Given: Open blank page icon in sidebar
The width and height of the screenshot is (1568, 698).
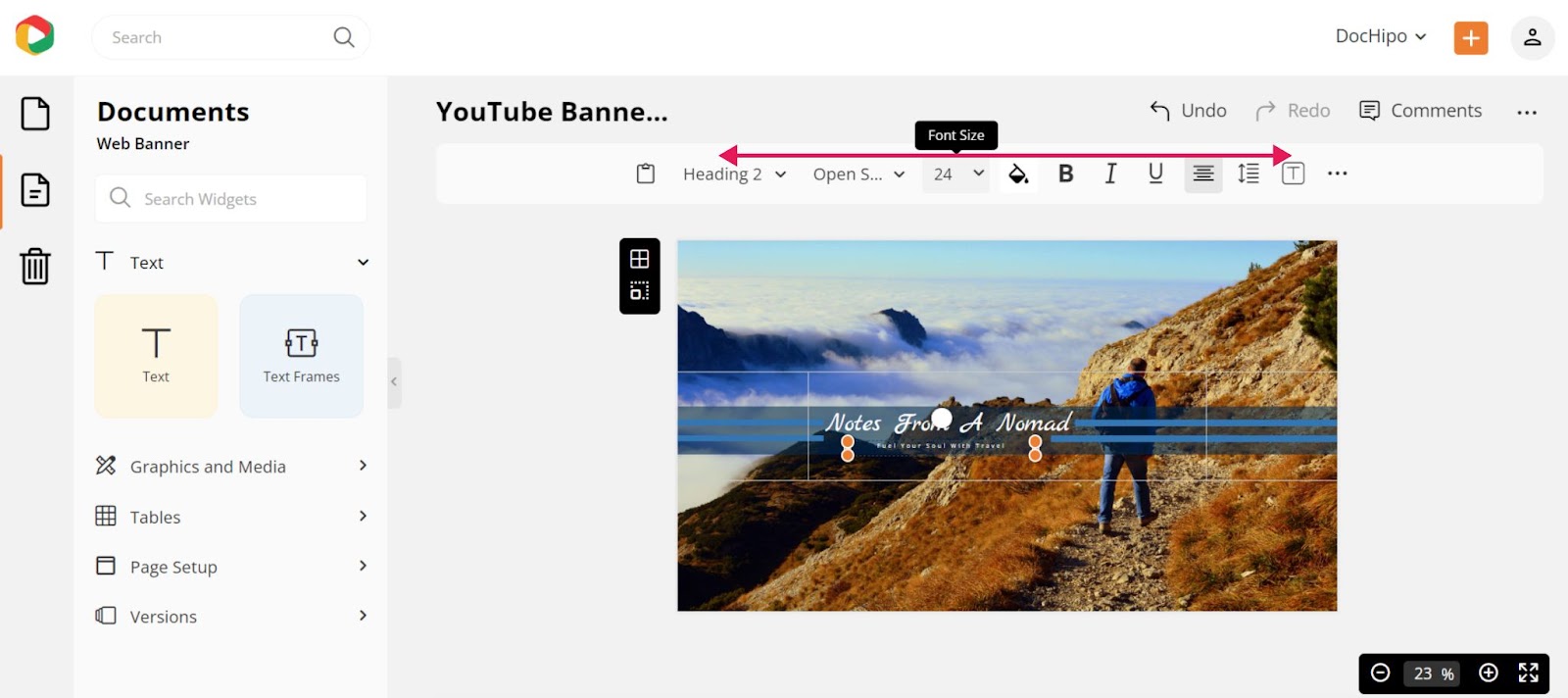Looking at the screenshot, I should tap(35, 114).
